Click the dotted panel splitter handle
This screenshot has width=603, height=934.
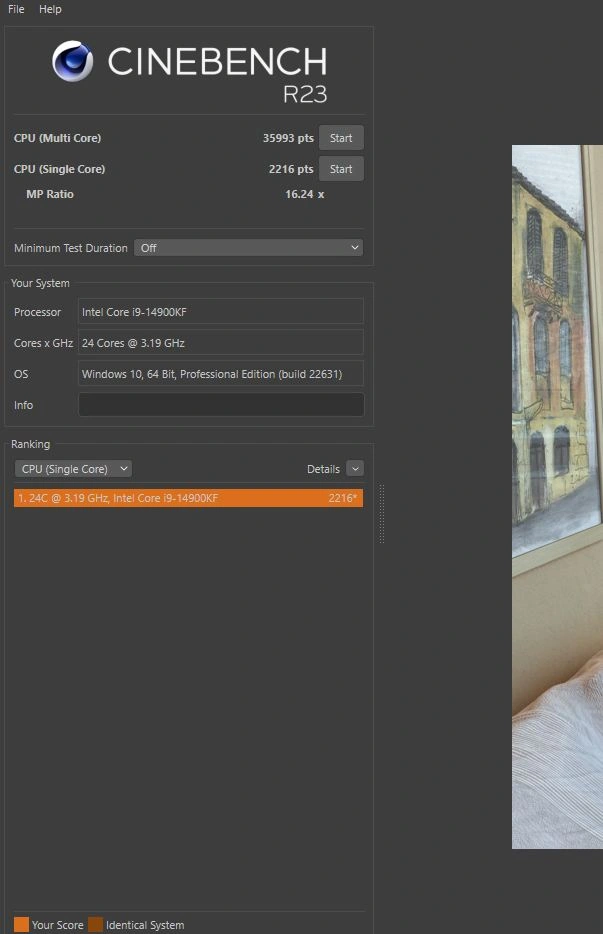[x=381, y=515]
